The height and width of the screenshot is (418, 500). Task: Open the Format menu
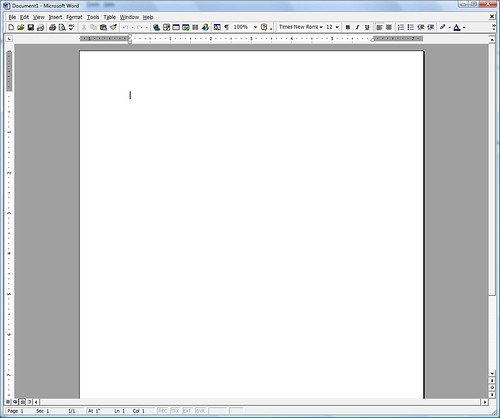coord(74,17)
